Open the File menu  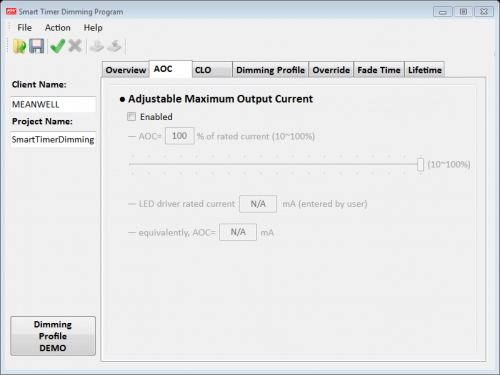[x=25, y=28]
